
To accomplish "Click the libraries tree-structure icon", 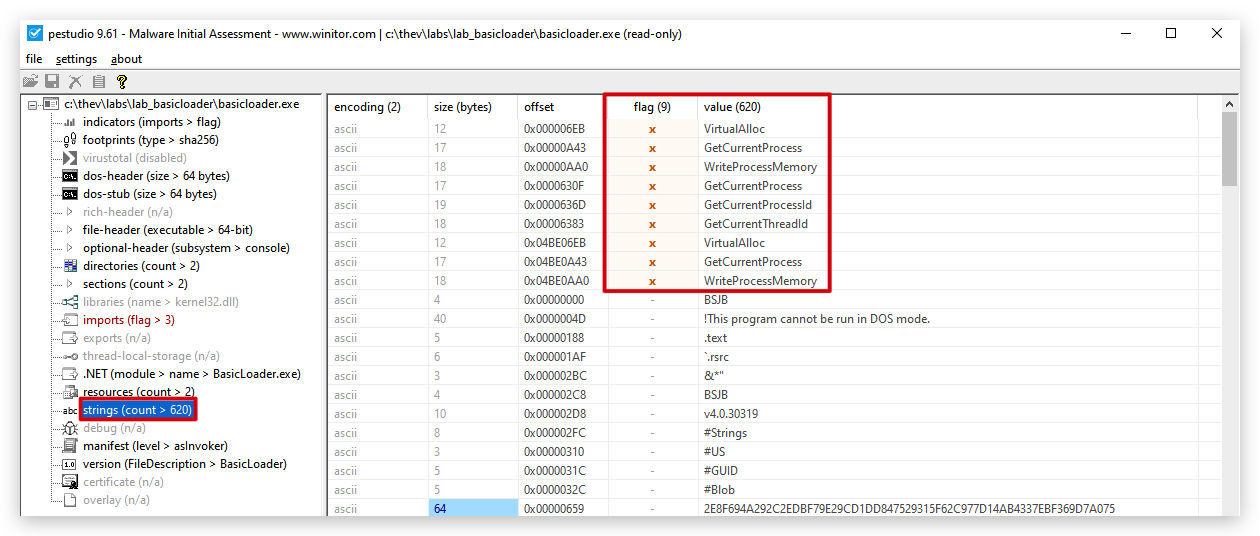I will (70, 302).
